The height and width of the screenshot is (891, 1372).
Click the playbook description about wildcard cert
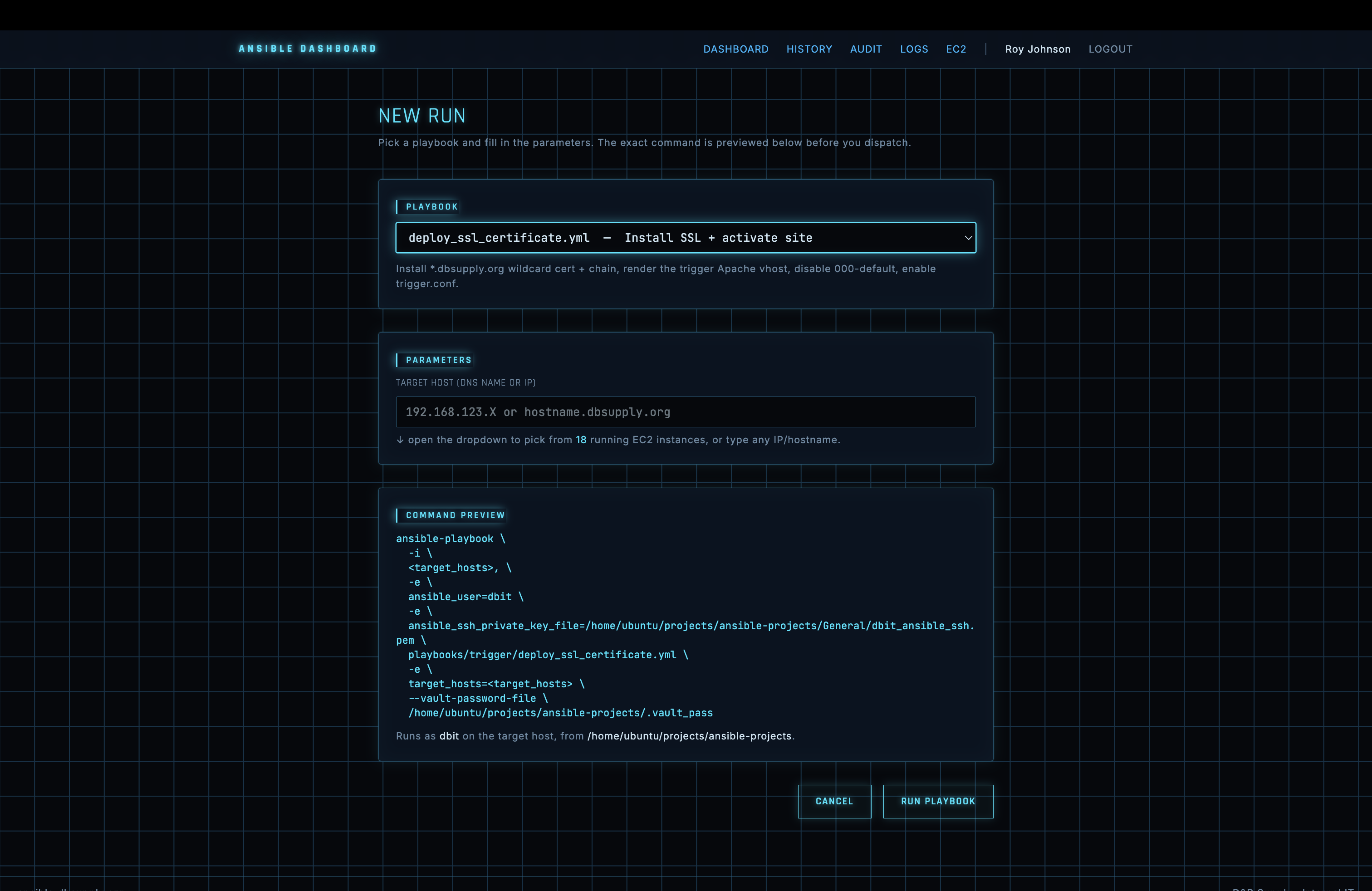pos(666,276)
